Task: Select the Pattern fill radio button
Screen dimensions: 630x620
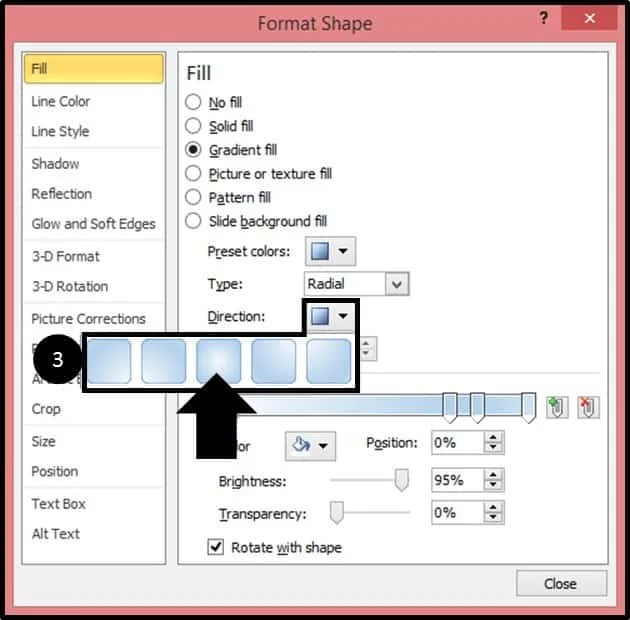Action: tap(193, 197)
